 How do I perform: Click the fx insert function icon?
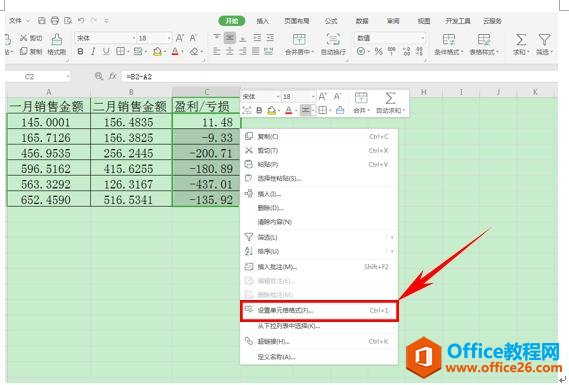[112, 76]
